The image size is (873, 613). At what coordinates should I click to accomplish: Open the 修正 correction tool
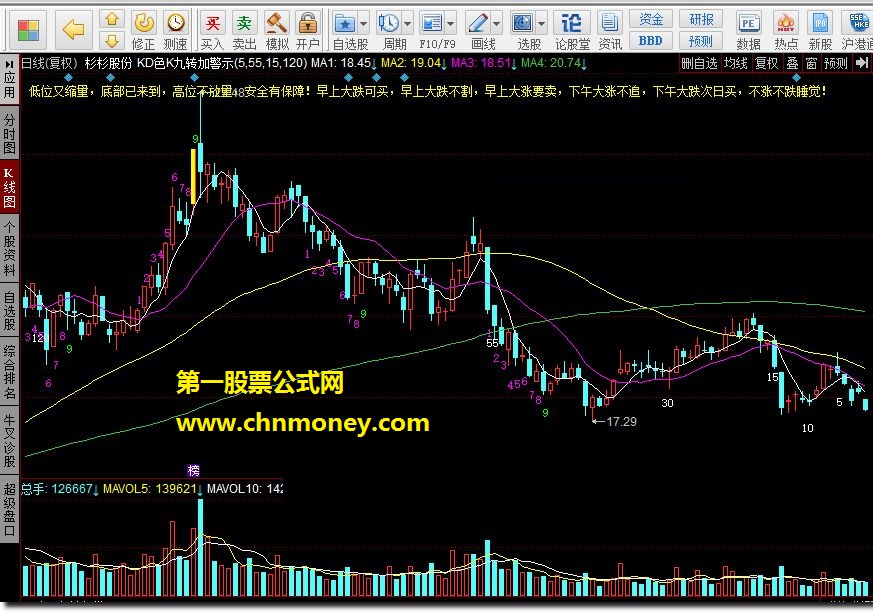144,30
